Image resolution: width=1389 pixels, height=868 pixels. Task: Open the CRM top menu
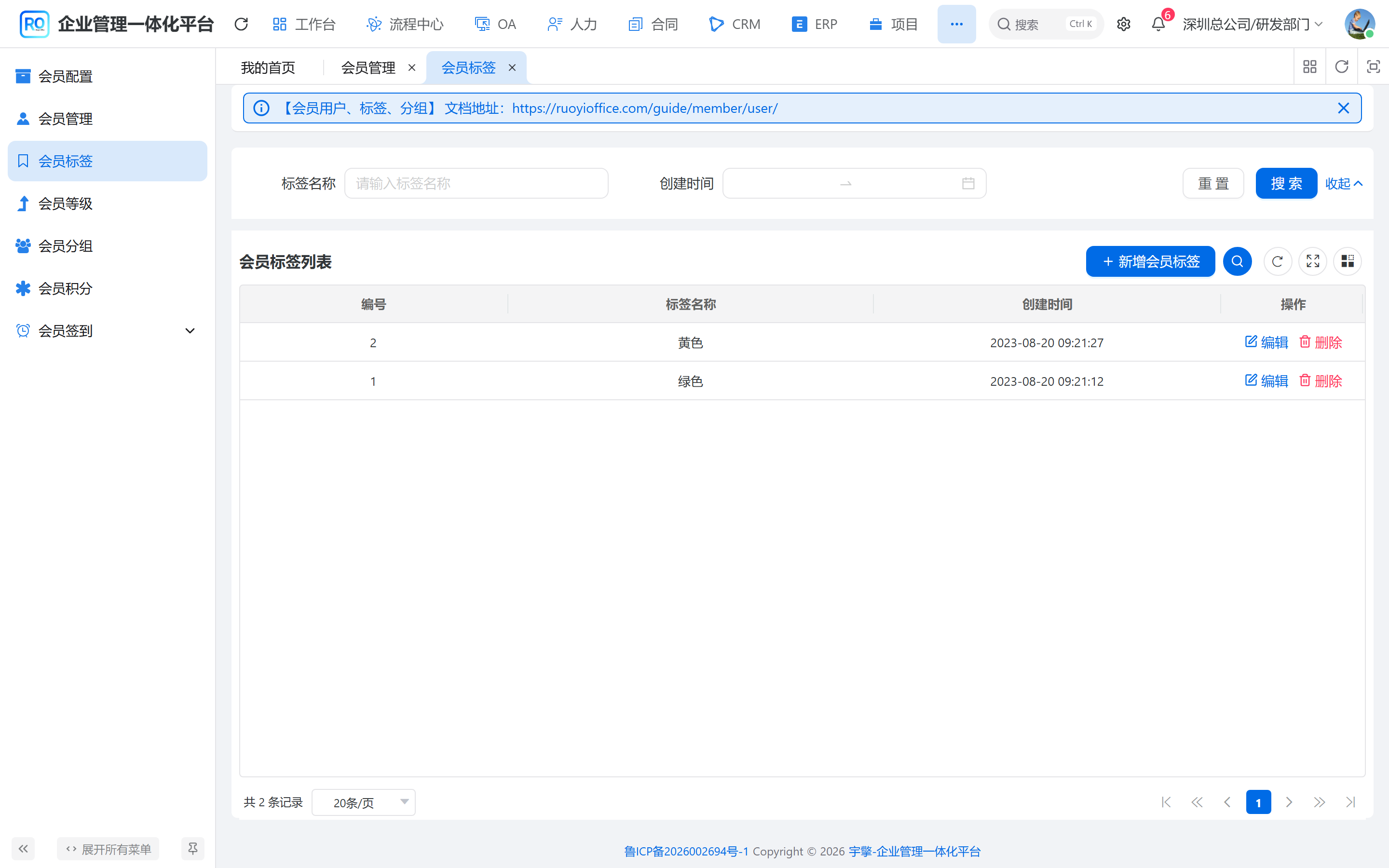click(735, 24)
